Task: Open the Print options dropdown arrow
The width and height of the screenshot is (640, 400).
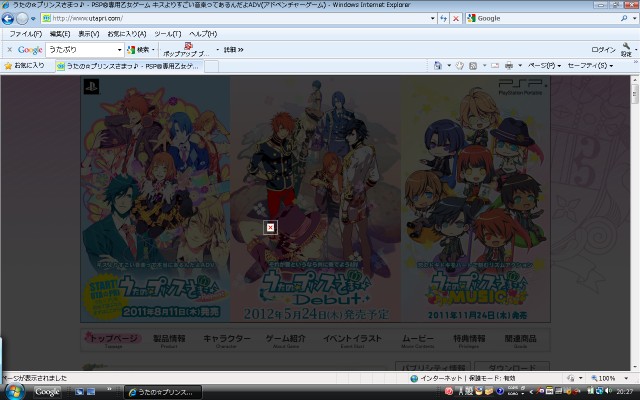Action: pos(520,66)
